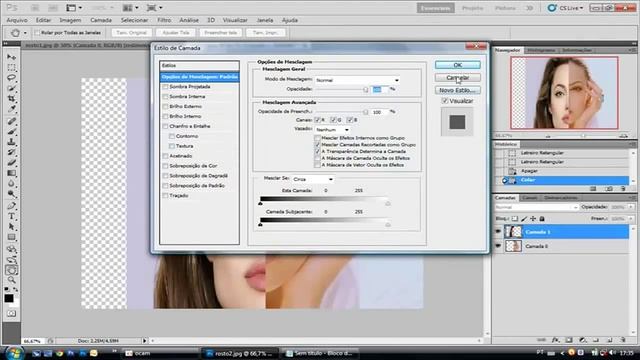Select the Brush tool
The height and width of the screenshot is (360, 640).
(x=11, y=131)
